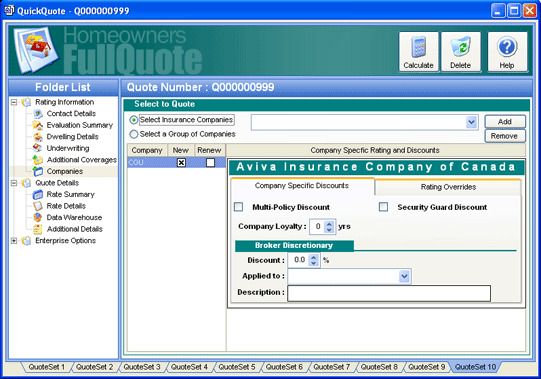Click the Renew column header
Screen dimensions: 541x379
click(209, 150)
